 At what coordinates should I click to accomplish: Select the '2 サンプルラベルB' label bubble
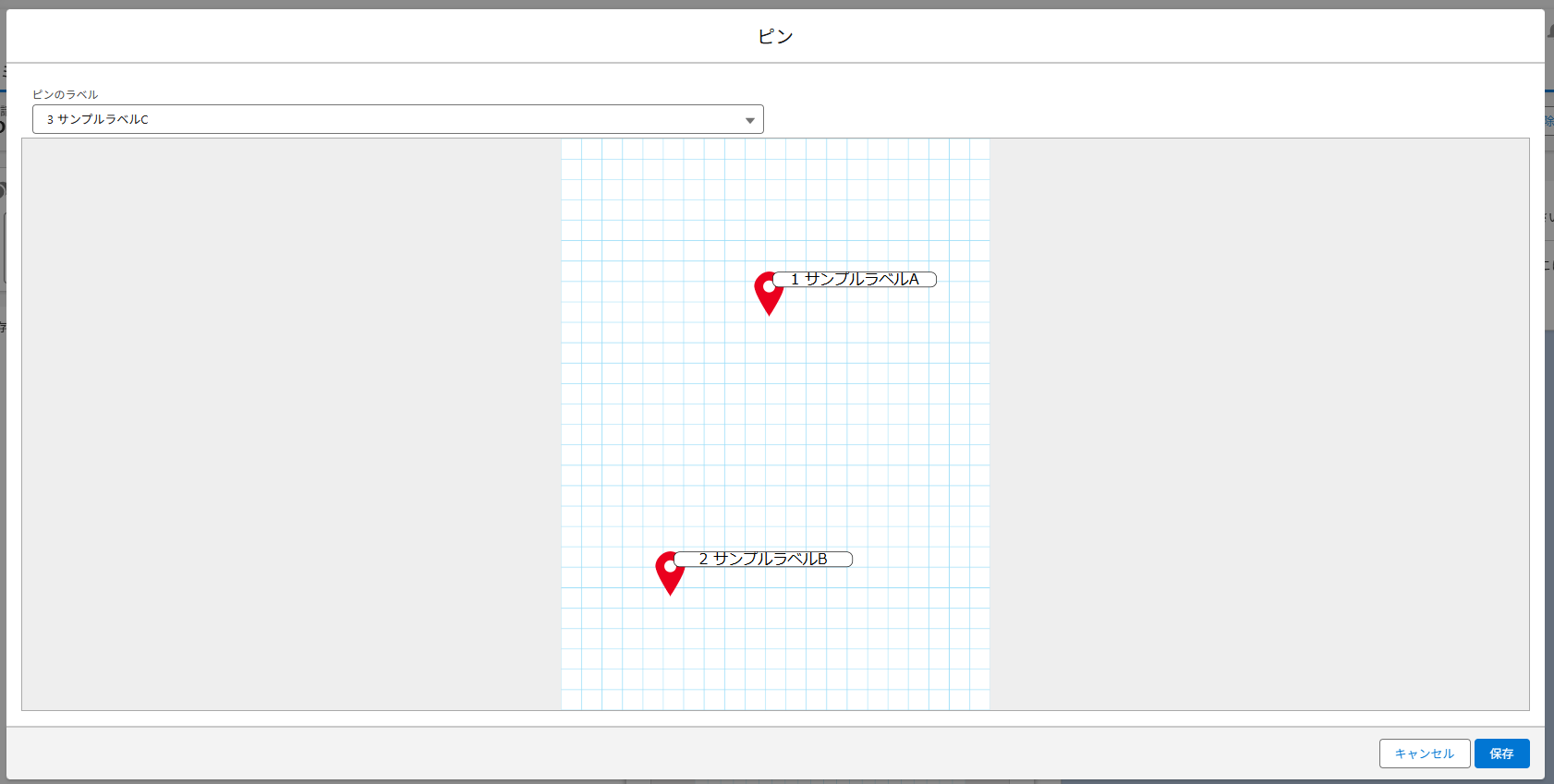tap(763, 559)
